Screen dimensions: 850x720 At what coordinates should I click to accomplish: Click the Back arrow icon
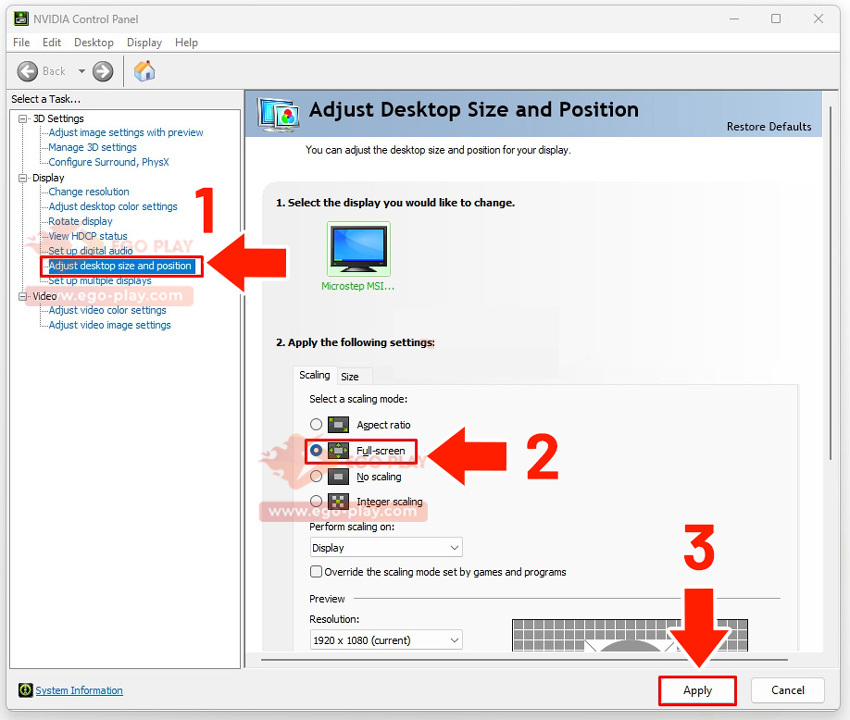pyautogui.click(x=30, y=71)
